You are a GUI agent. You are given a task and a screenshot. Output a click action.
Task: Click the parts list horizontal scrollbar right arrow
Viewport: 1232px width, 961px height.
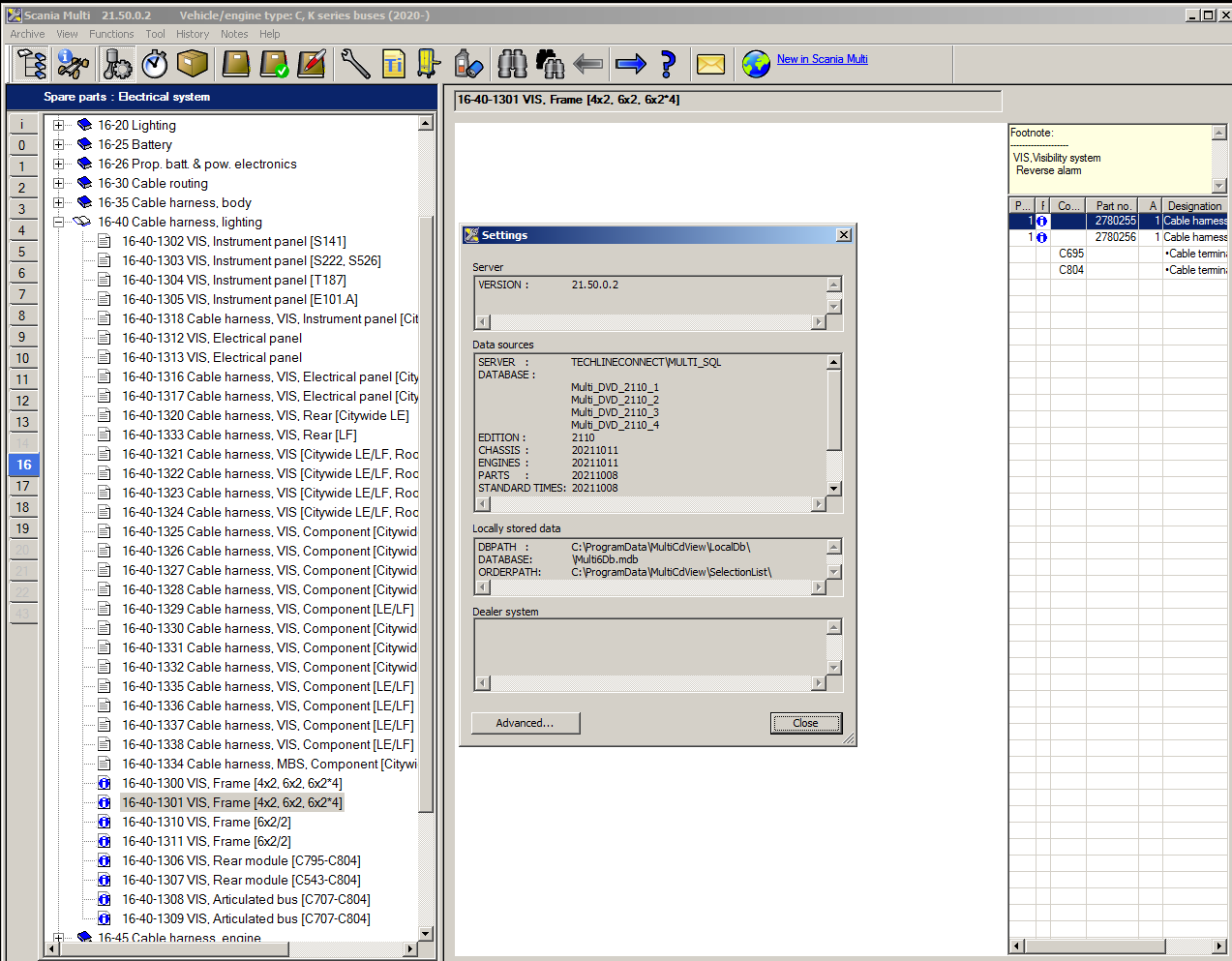pos(1218,946)
